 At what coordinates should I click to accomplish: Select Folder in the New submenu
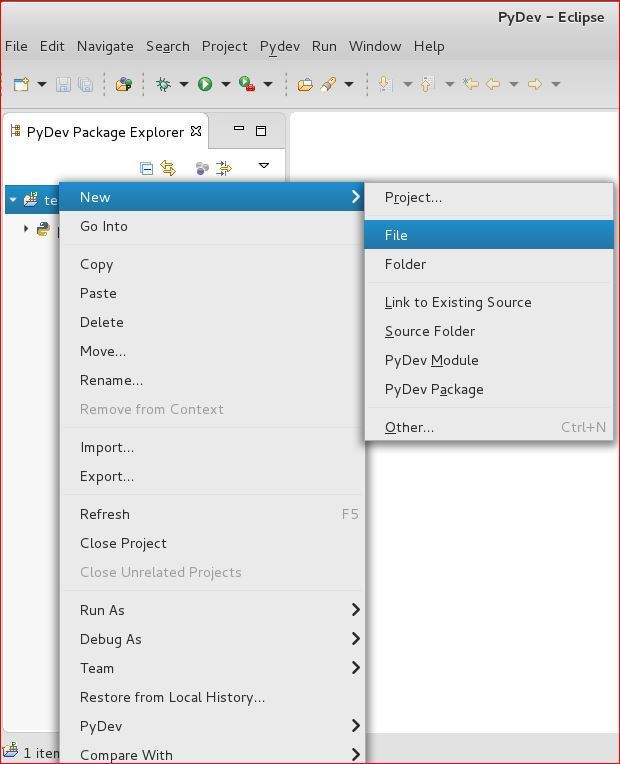(x=489, y=264)
